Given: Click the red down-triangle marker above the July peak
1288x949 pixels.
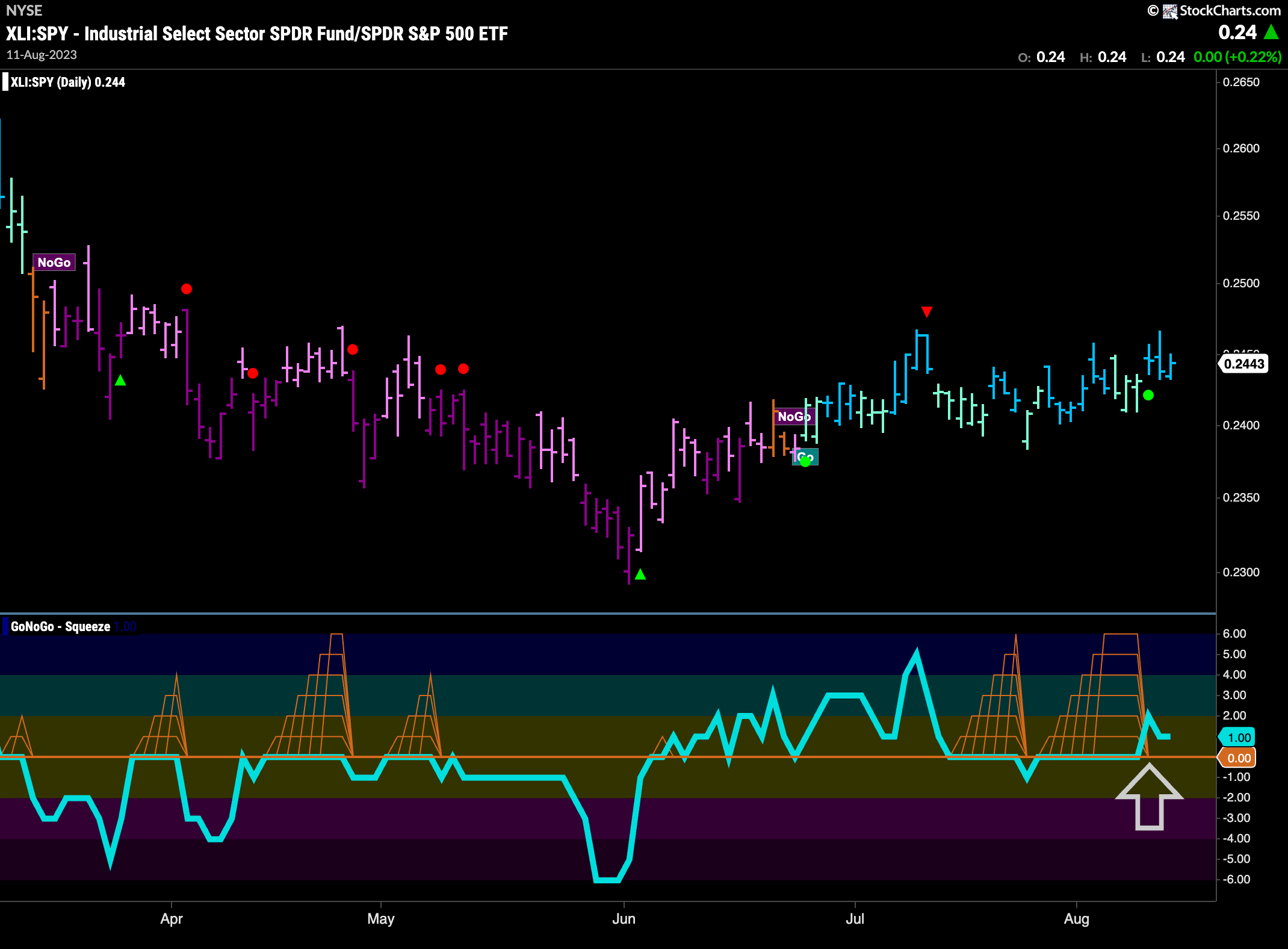Looking at the screenshot, I should (x=927, y=312).
